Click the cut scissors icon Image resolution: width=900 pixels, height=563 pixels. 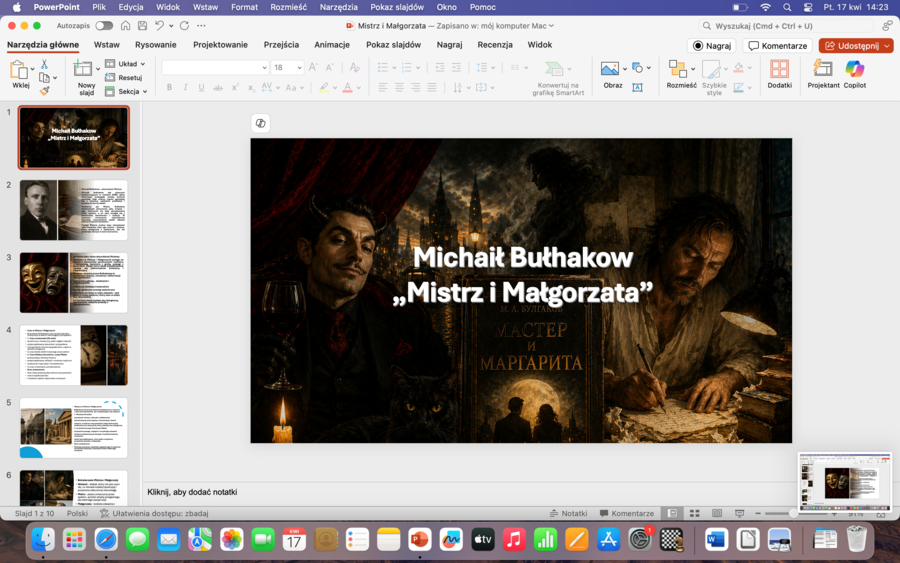coord(44,64)
